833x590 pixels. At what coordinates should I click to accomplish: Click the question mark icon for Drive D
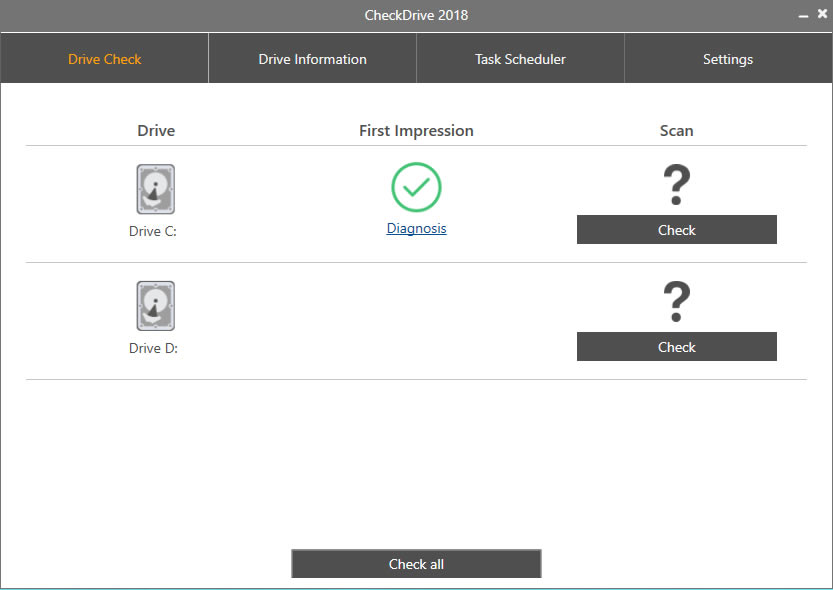(x=677, y=302)
